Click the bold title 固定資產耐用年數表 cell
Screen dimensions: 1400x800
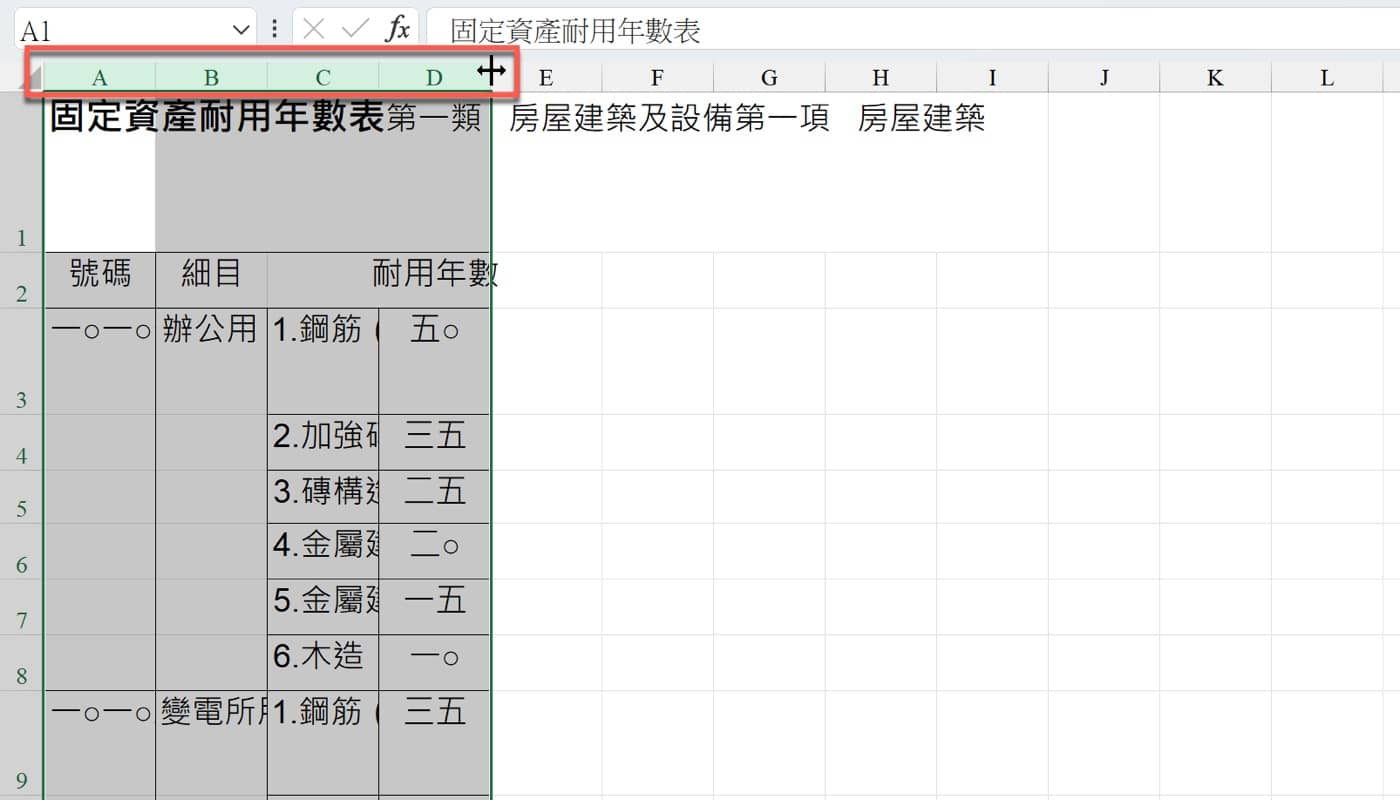[100, 172]
